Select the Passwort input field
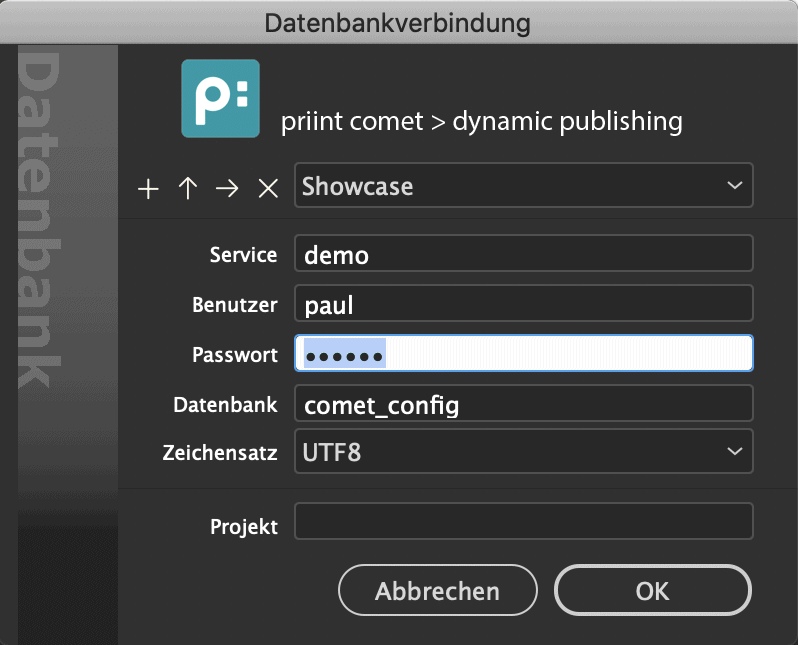The height and width of the screenshot is (645, 798). [x=524, y=353]
